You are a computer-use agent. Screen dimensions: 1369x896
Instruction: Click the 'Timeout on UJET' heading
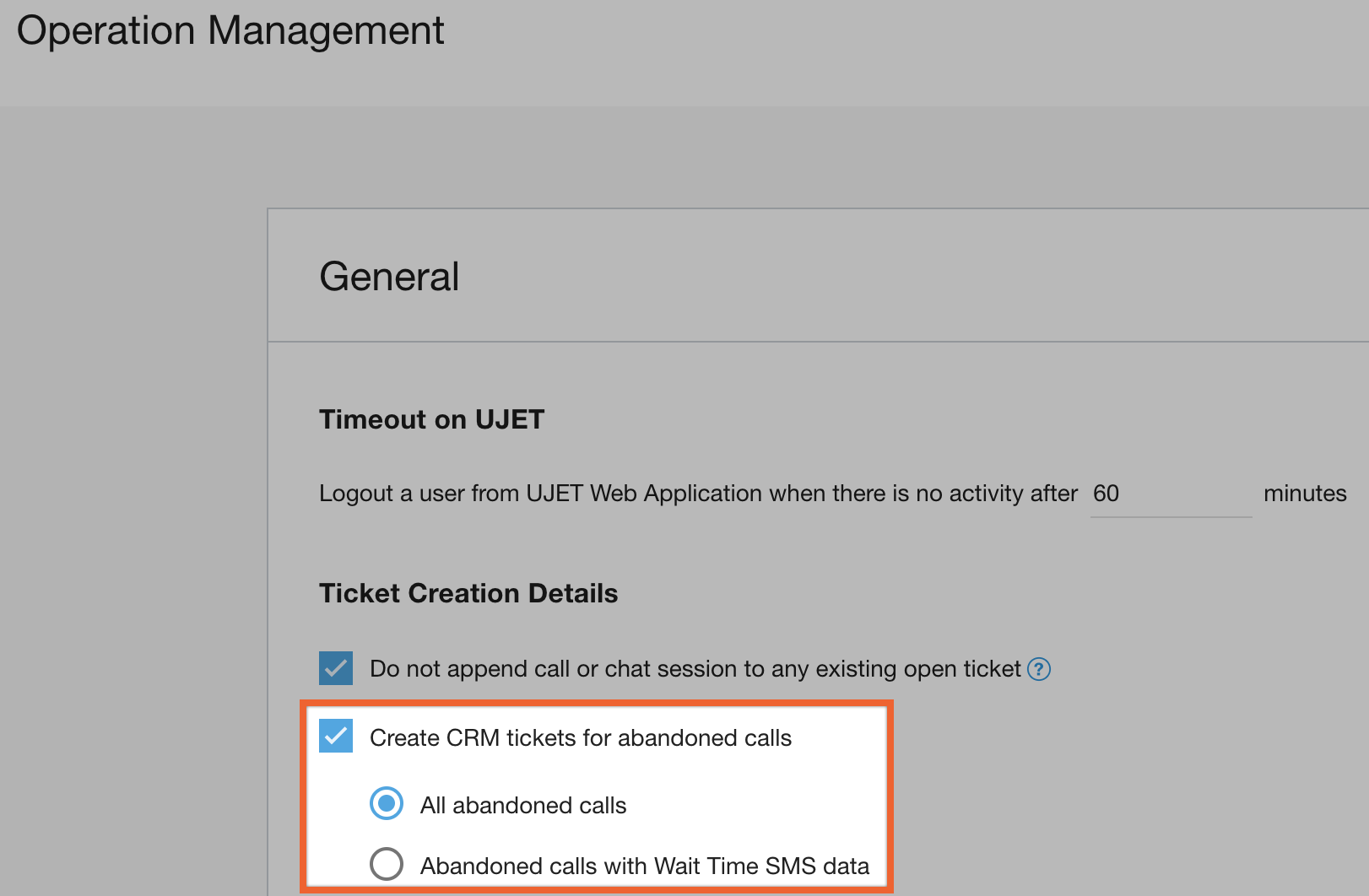click(431, 419)
